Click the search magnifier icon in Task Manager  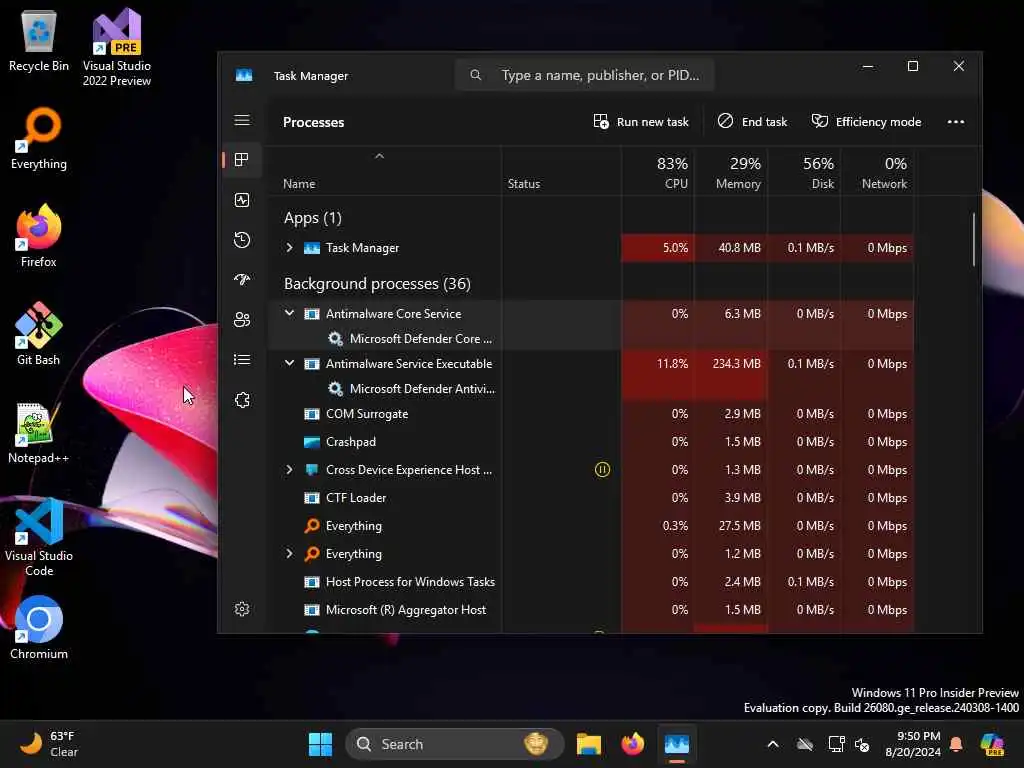475,75
